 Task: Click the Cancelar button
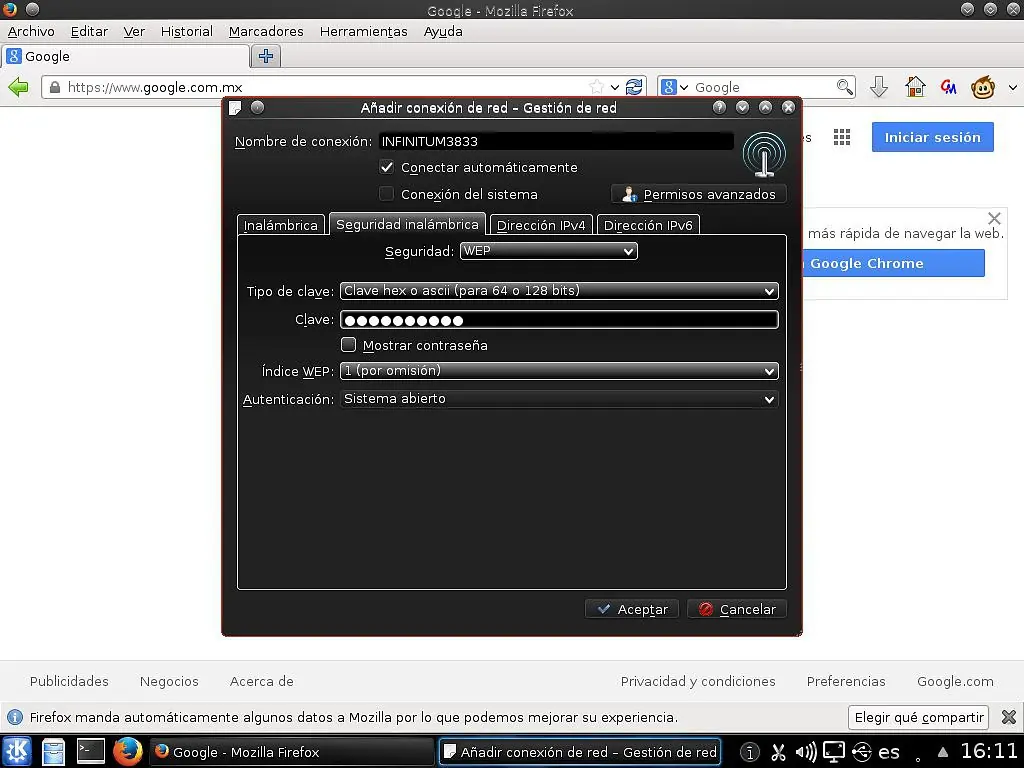click(x=737, y=609)
